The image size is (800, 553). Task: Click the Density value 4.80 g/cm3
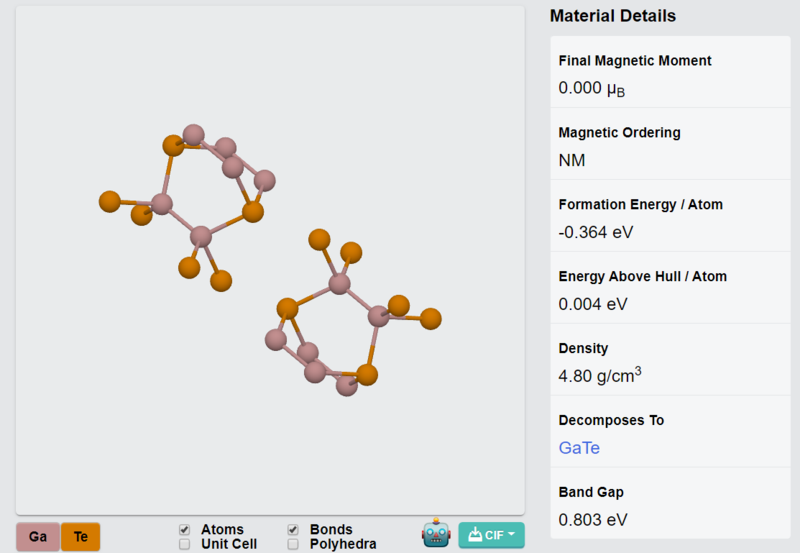point(600,375)
